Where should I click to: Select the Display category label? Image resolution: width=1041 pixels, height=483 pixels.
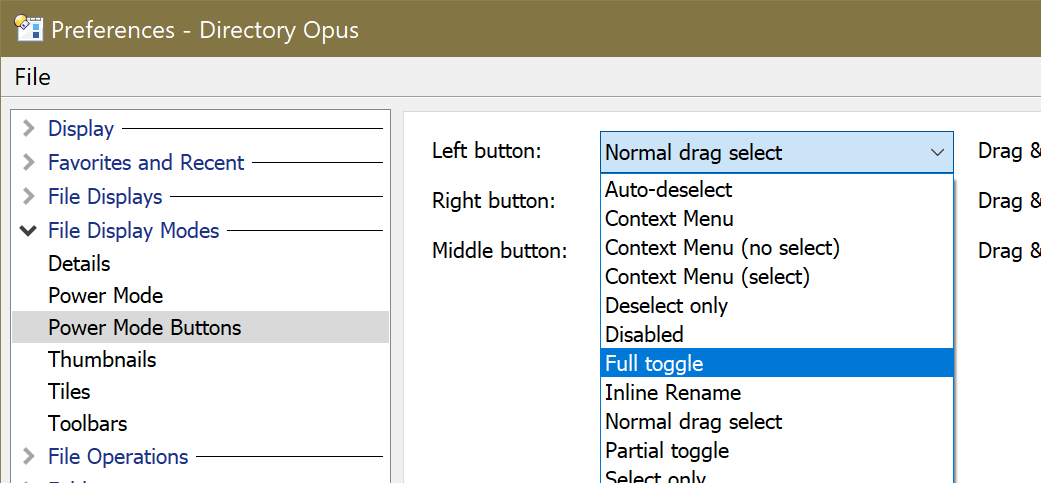pos(81,128)
